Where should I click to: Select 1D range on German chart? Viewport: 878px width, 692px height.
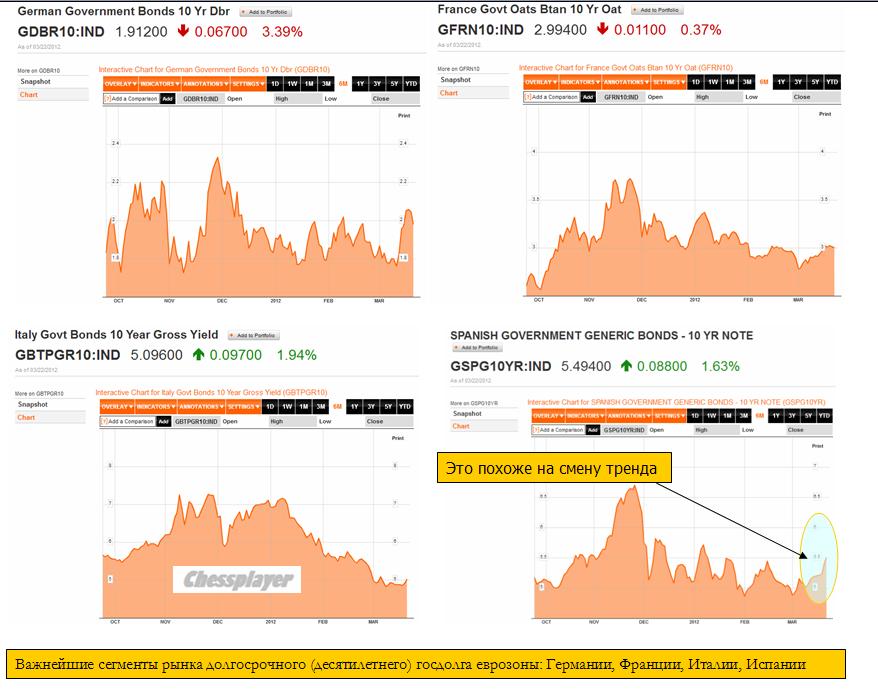[275, 85]
